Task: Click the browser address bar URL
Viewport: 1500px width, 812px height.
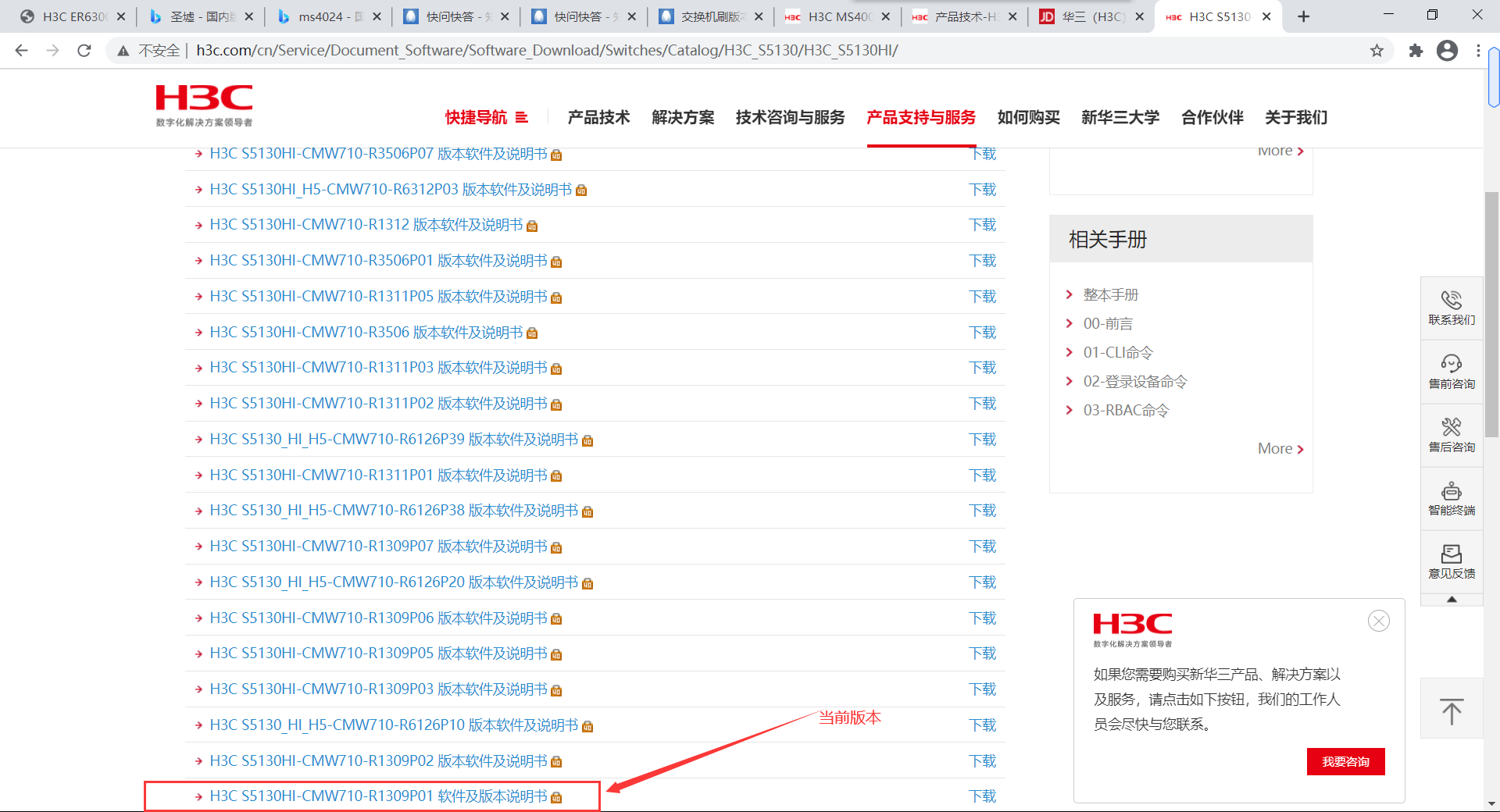Action: (x=547, y=51)
